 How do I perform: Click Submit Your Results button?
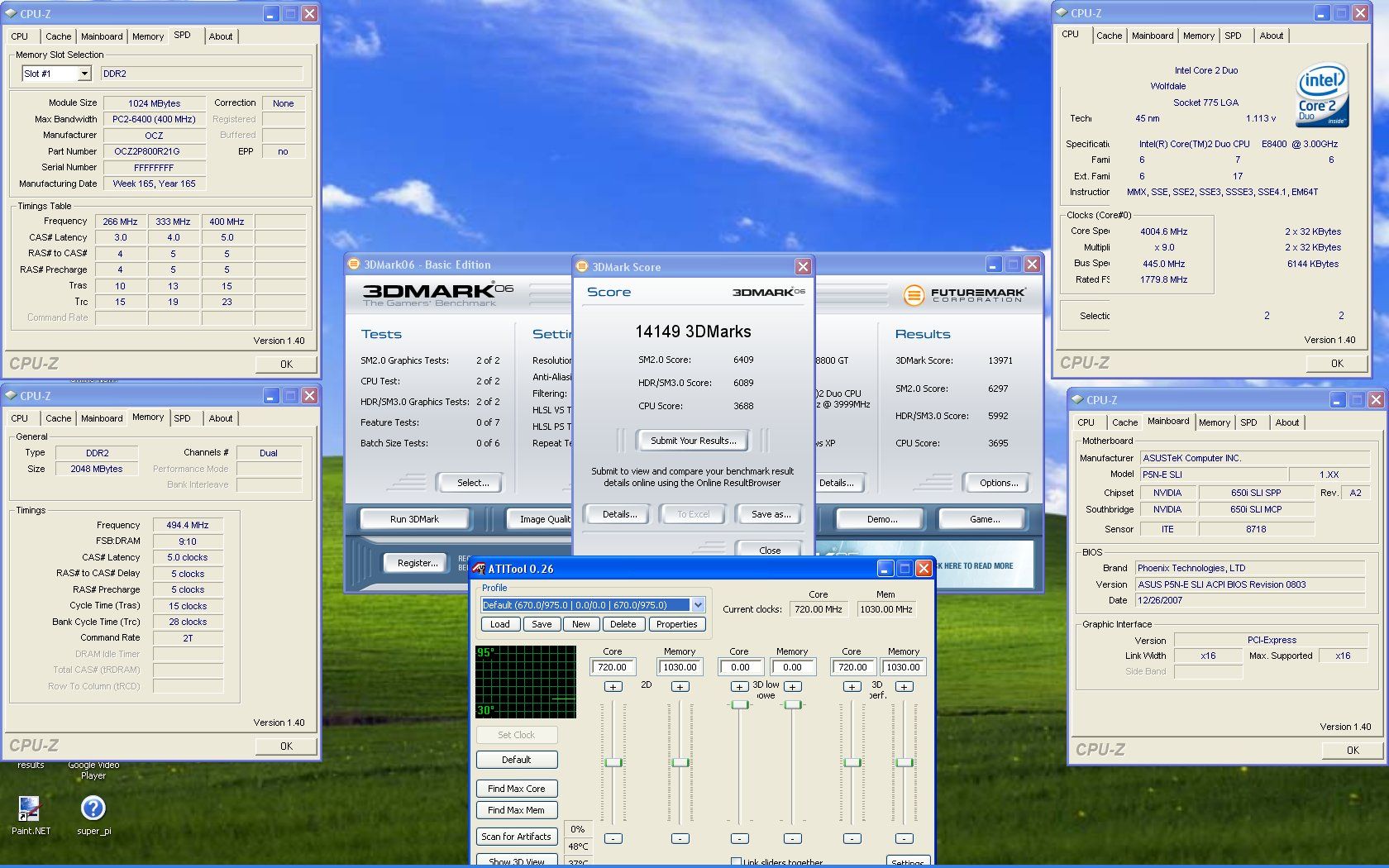693,441
